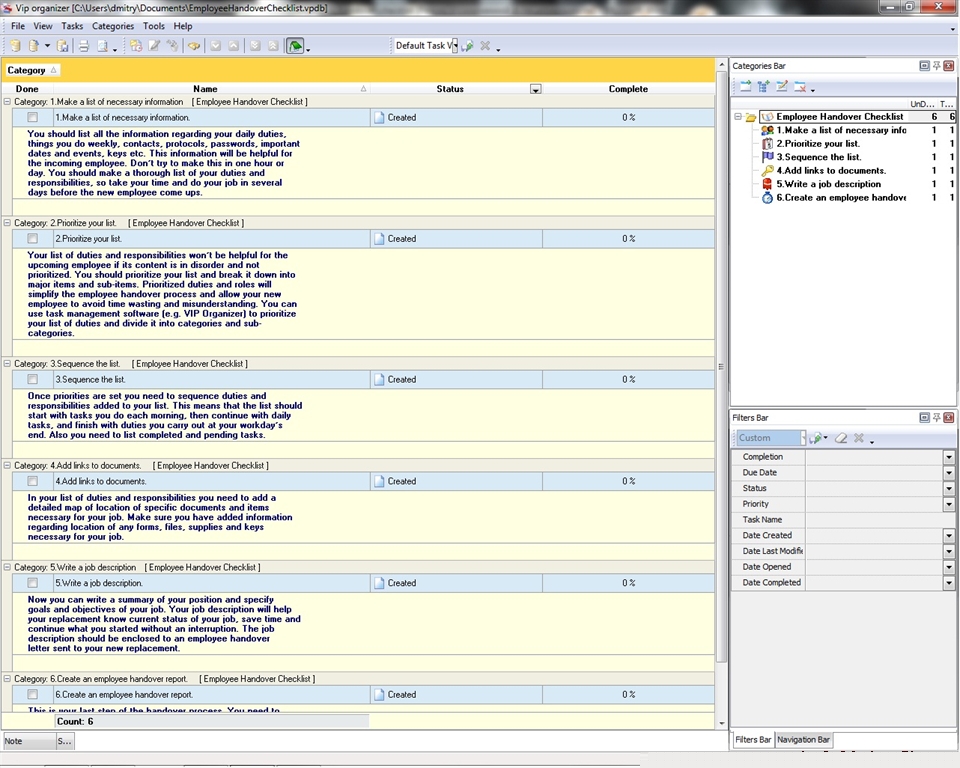The image size is (960, 768).
Task: Click the eraser Clear Filter icon
Action: pos(841,438)
